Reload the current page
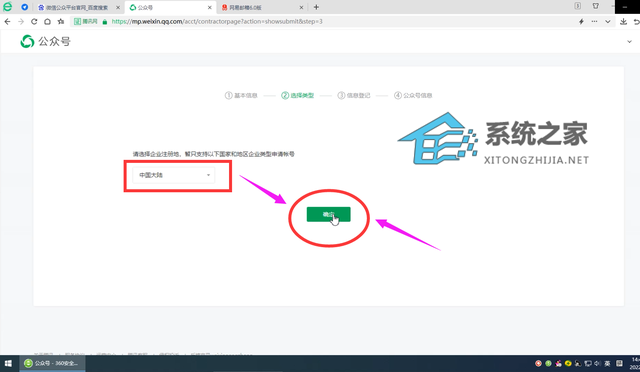The image size is (640, 372). (34, 22)
